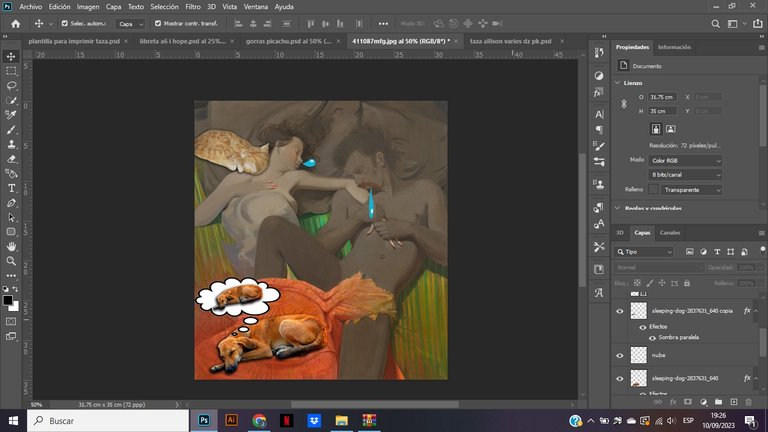The width and height of the screenshot is (768, 432).
Task: Switch to the Canales tab
Action: (670, 233)
